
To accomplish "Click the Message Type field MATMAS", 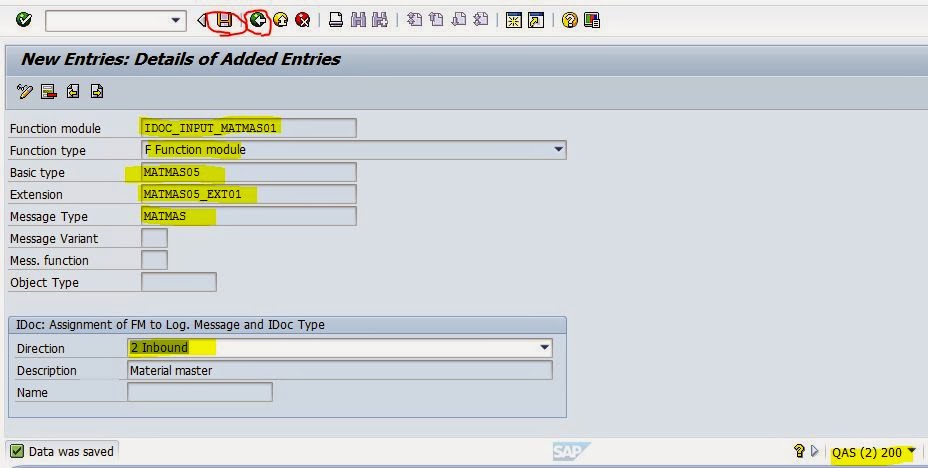I will pyautogui.click(x=249, y=216).
